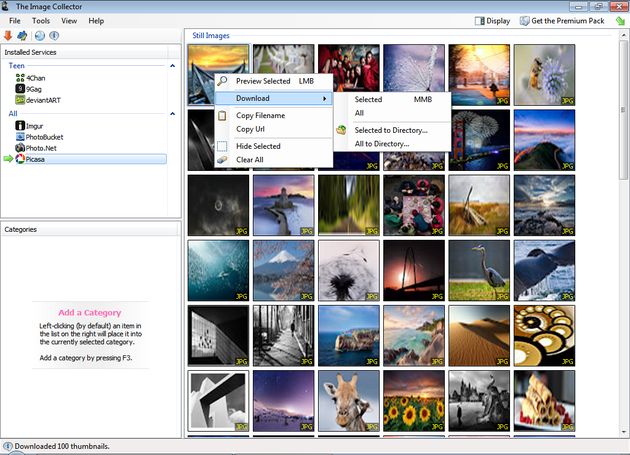Click the folder icon beside Selected to Directory

(x=341, y=130)
